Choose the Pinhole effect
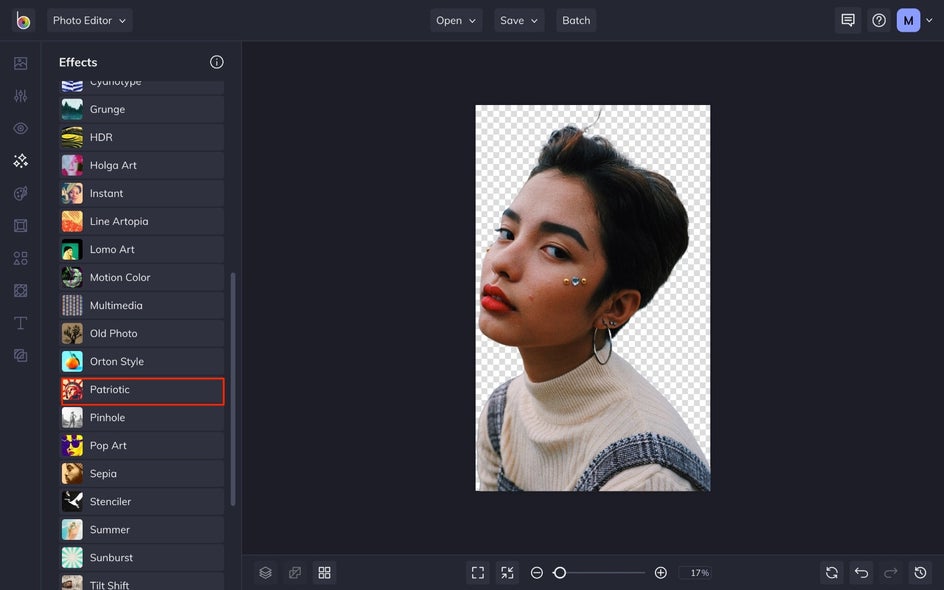Image resolution: width=944 pixels, height=590 pixels. (x=142, y=418)
